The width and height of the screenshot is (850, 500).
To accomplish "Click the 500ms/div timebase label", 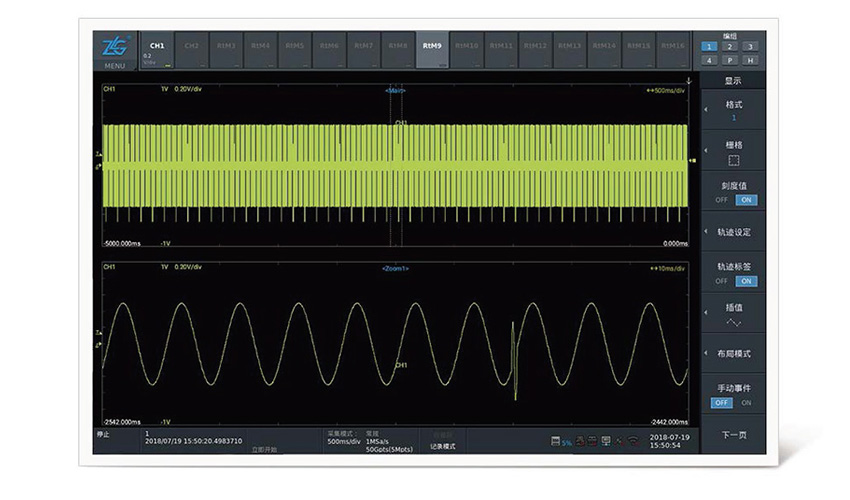I will [x=665, y=91].
